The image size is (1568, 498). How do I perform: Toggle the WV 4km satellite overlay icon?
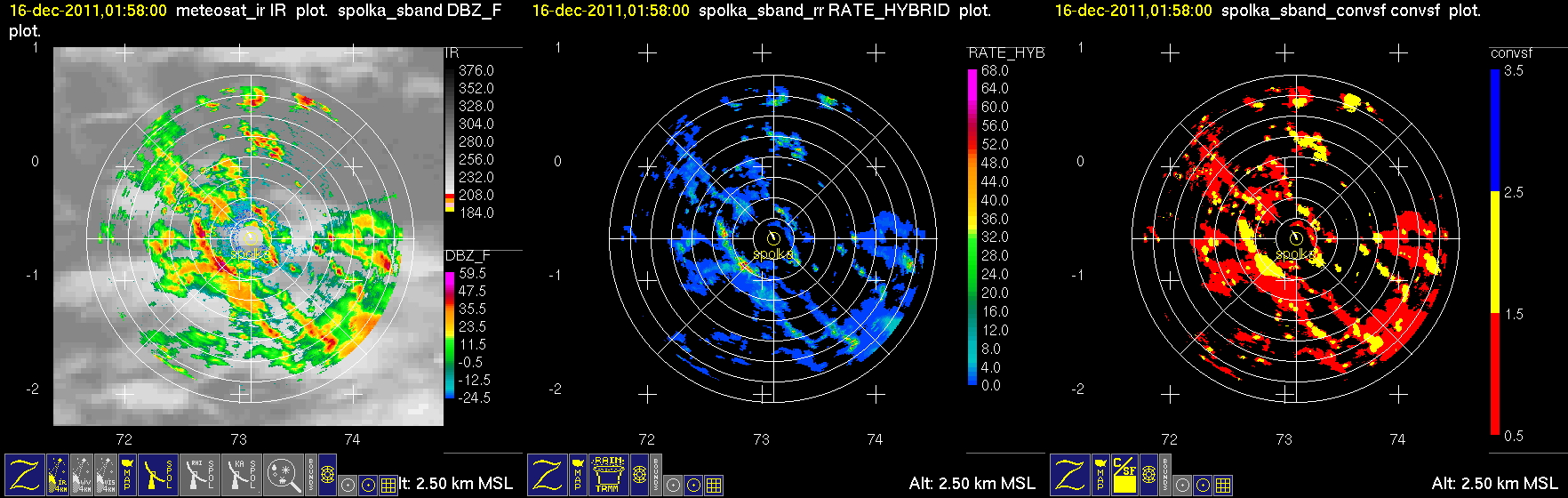pyautogui.click(x=82, y=475)
